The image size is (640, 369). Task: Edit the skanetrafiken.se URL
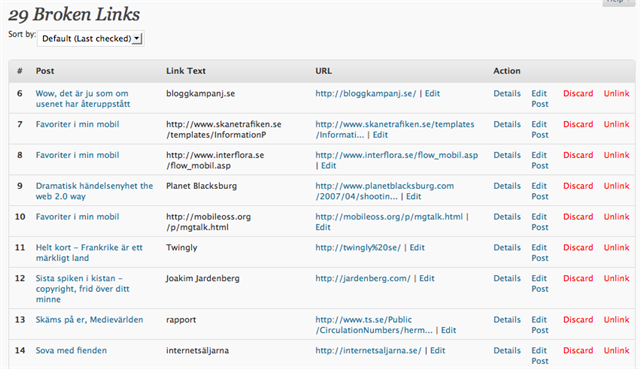(x=380, y=135)
